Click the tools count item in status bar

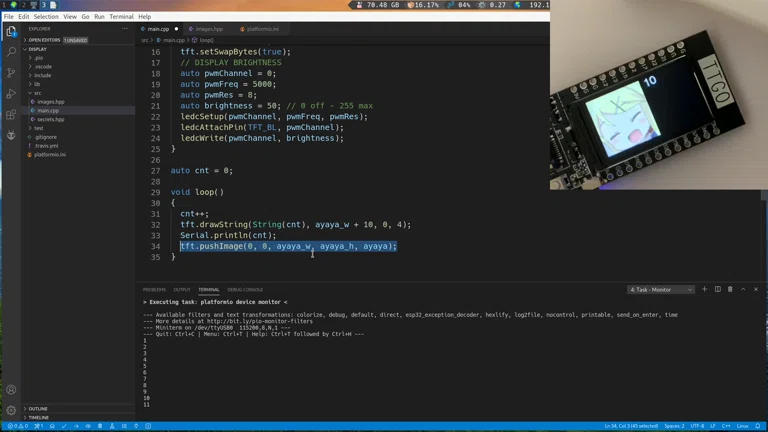point(39,426)
